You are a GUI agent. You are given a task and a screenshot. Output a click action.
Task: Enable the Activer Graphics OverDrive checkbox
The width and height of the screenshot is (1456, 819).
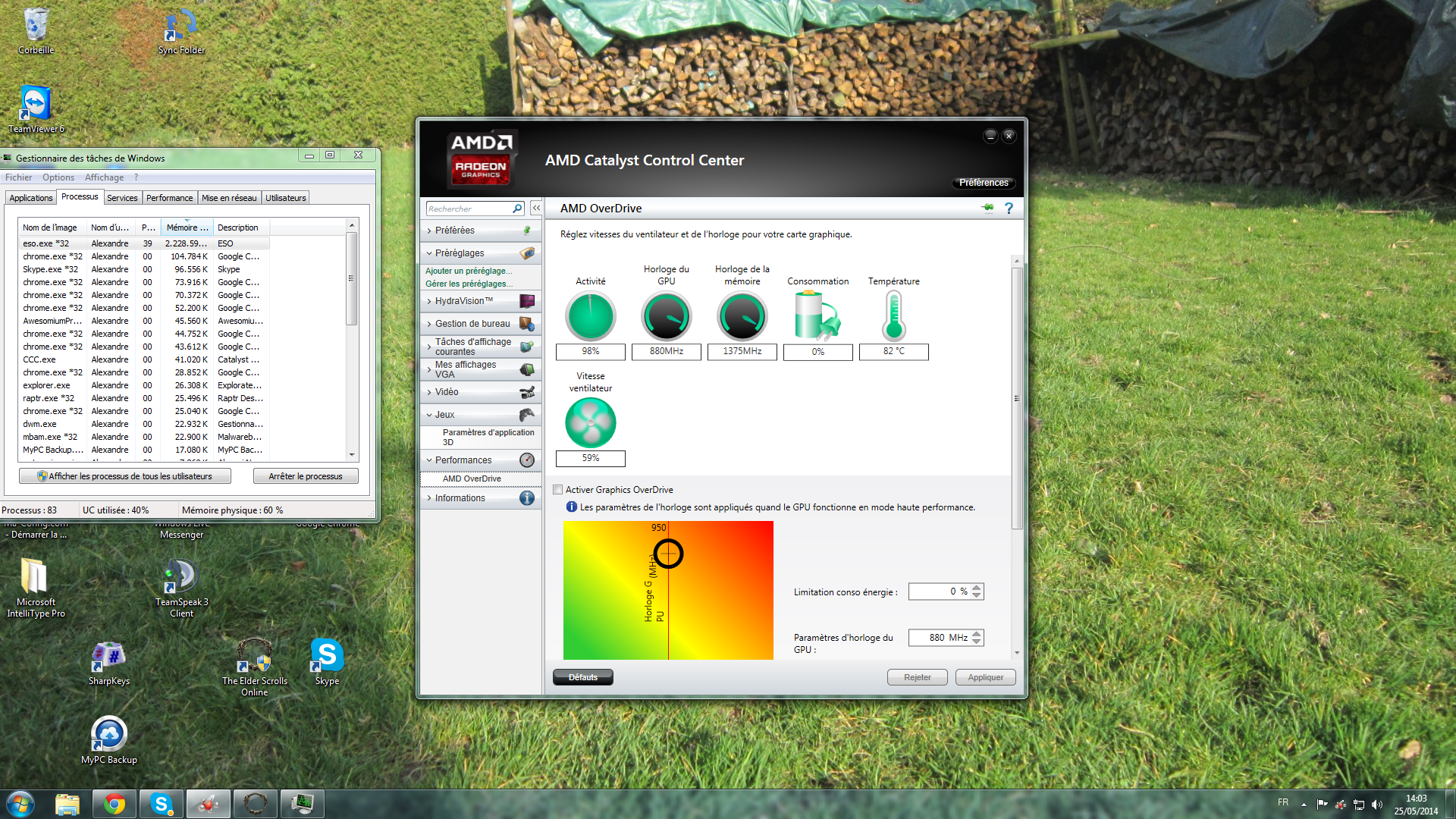(x=558, y=490)
